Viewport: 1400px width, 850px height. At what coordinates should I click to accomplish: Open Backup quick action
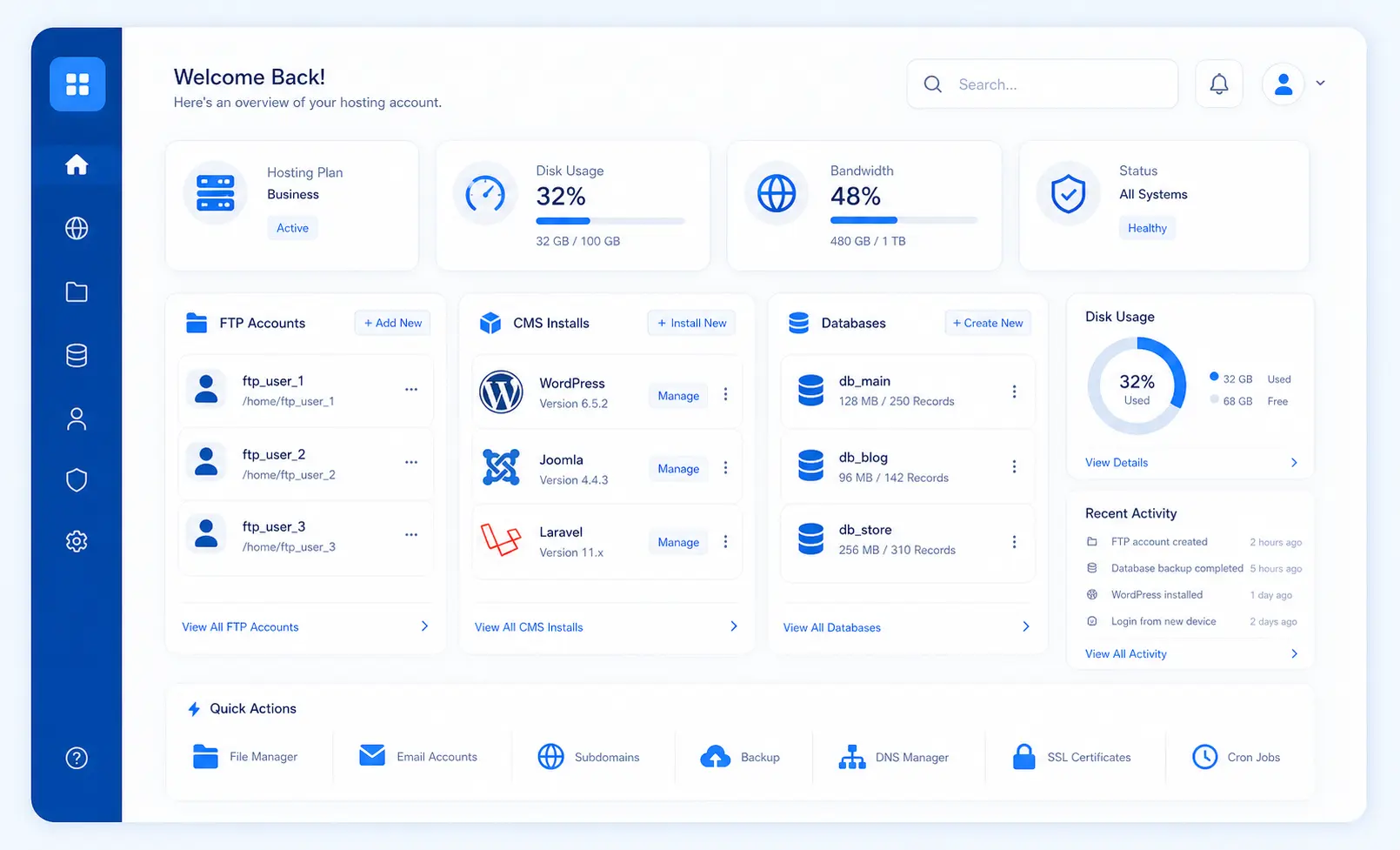click(x=740, y=757)
